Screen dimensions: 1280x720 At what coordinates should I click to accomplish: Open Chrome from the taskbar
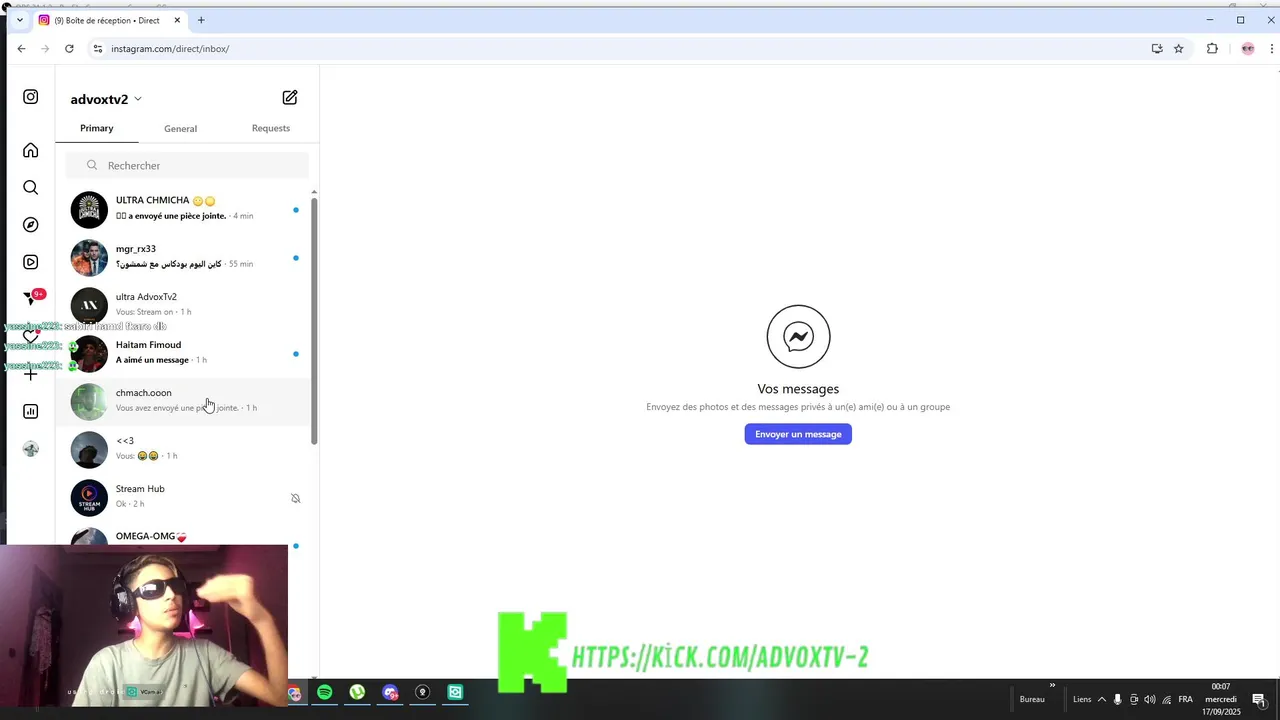294,693
